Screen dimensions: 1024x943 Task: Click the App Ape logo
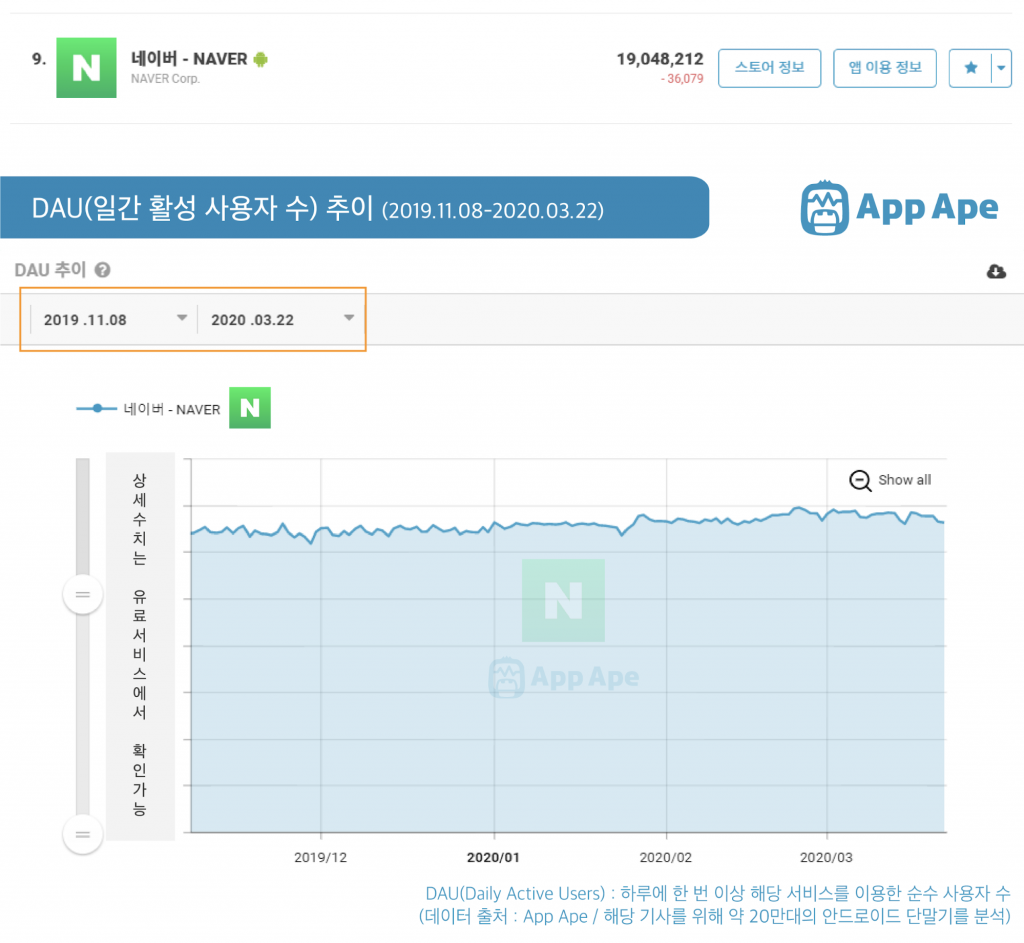click(x=899, y=208)
